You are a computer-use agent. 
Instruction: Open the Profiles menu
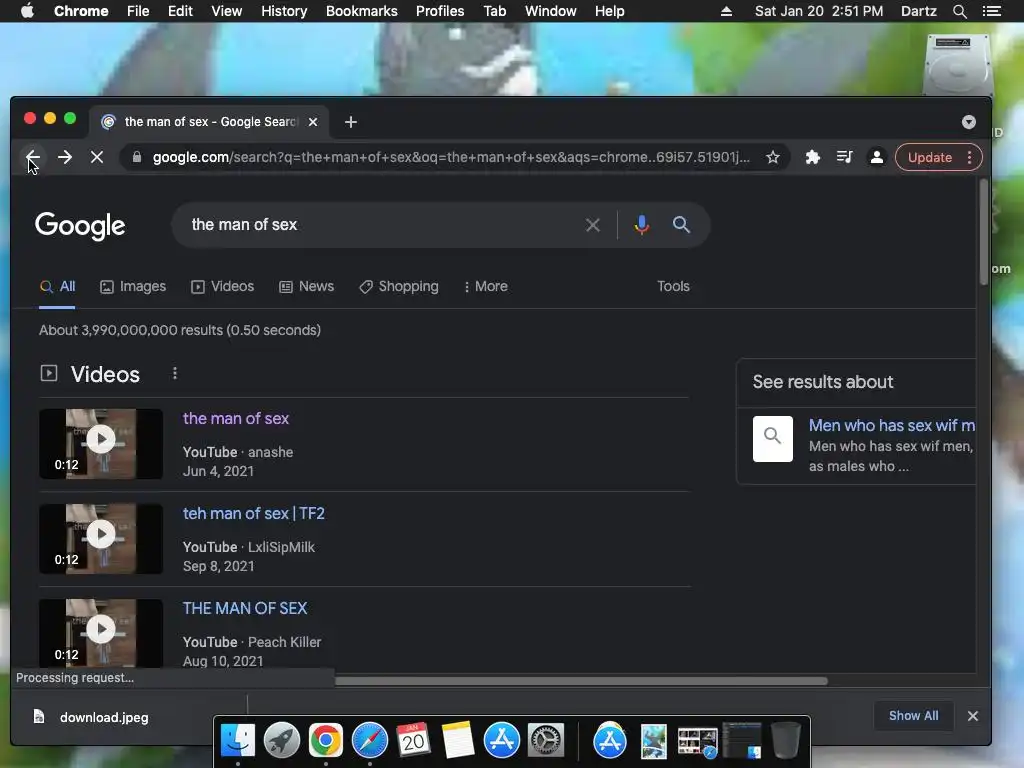click(x=440, y=11)
